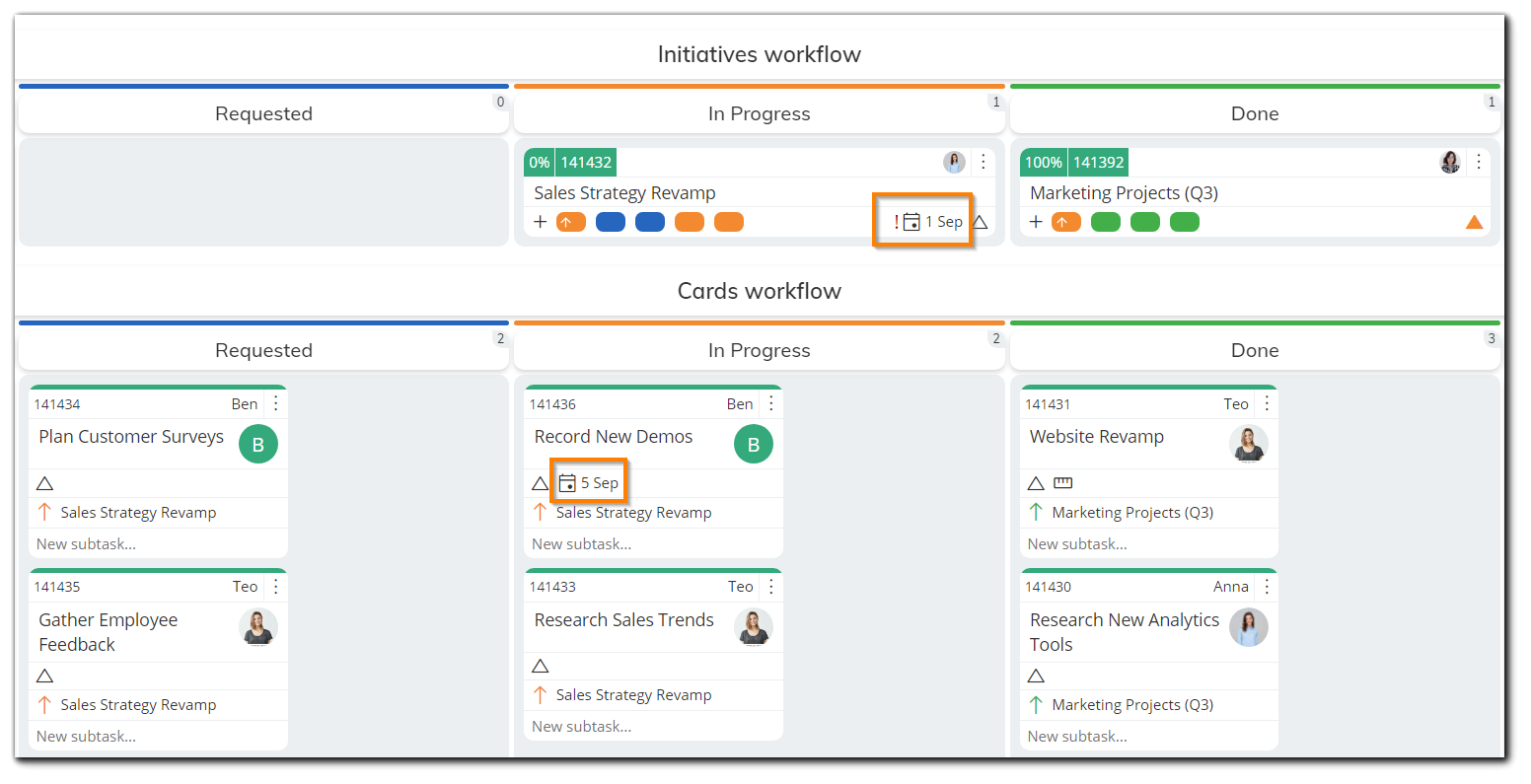
Task: Click the ruler size icon on Website Revamp card
Action: point(1062,483)
